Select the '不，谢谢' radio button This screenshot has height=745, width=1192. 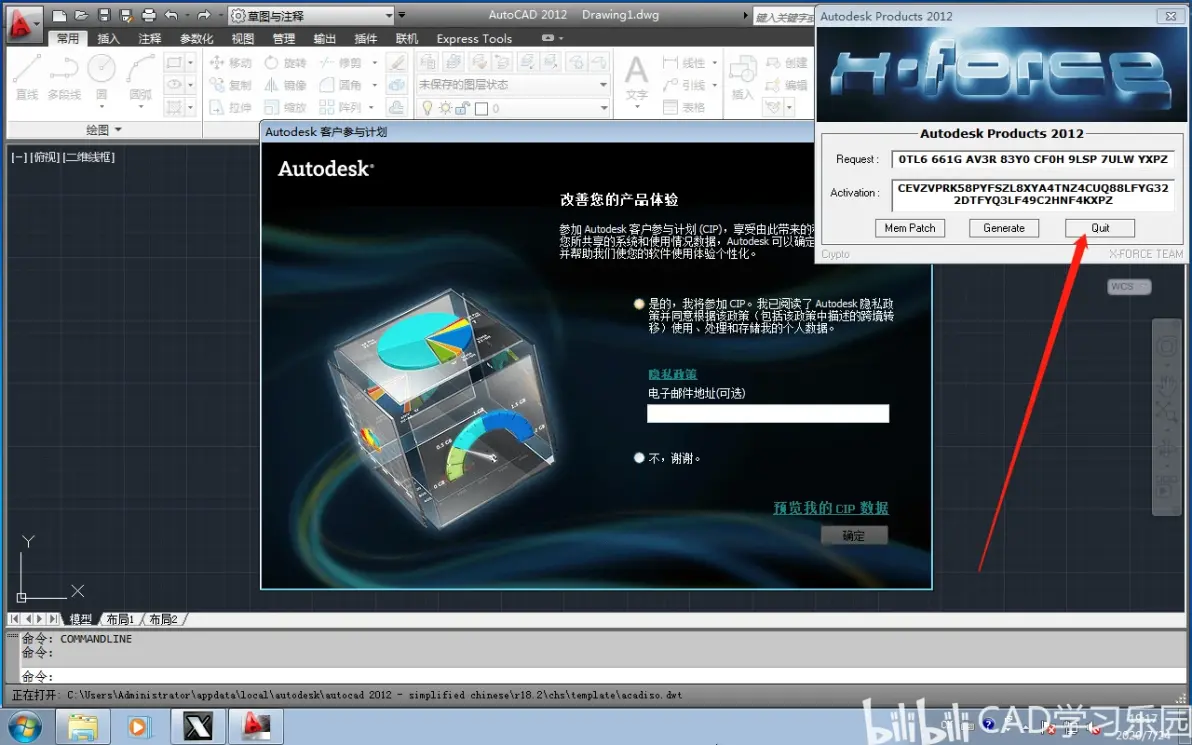coord(639,458)
